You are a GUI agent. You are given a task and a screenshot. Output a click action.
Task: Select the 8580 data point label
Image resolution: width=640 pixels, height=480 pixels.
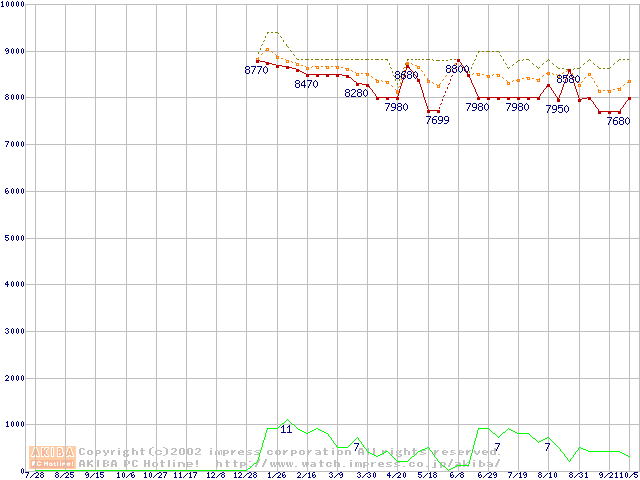pos(568,79)
